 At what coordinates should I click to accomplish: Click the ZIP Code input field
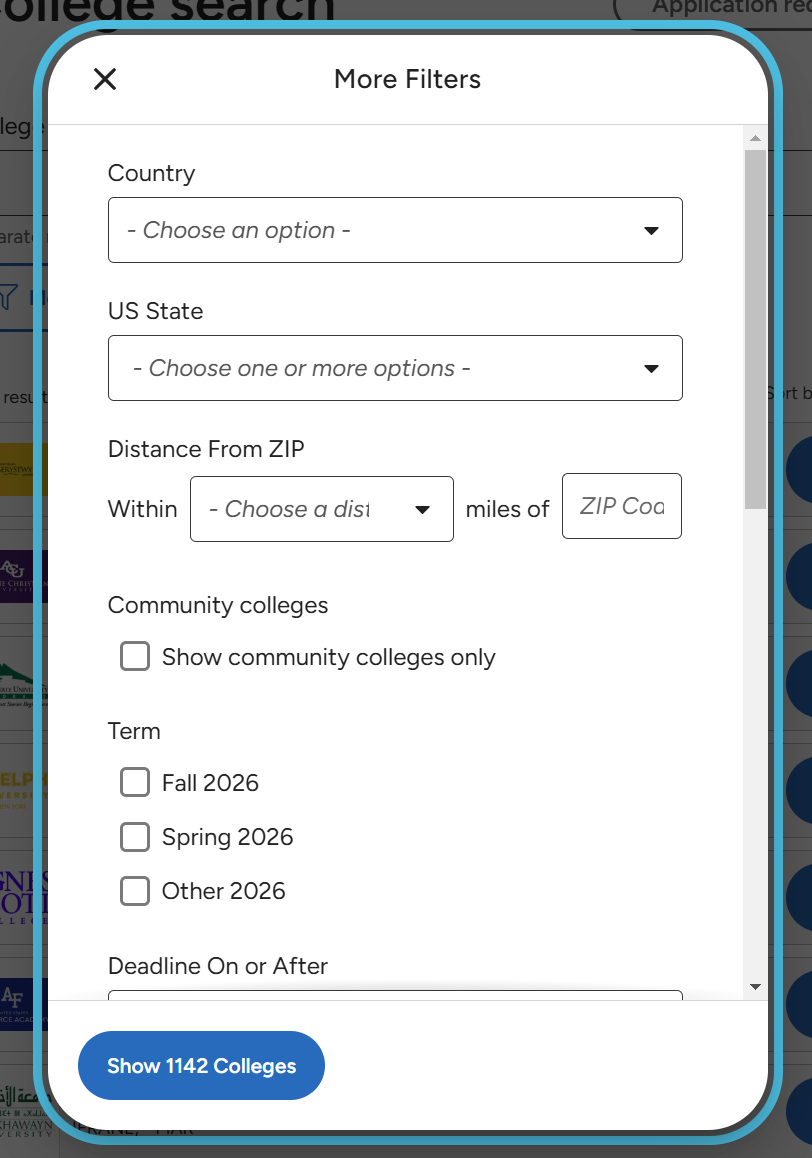[621, 506]
